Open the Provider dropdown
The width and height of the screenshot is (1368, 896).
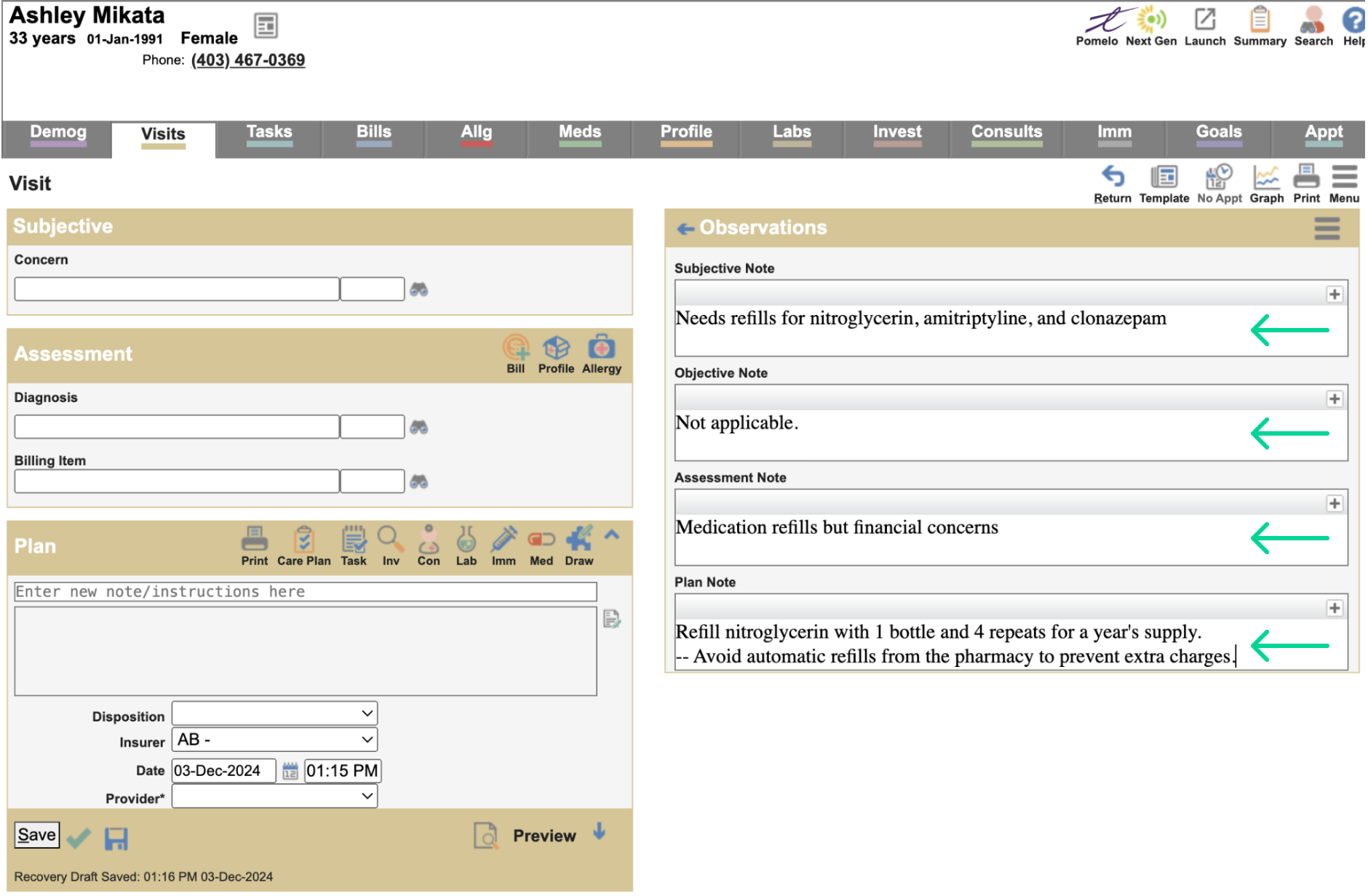[275, 796]
